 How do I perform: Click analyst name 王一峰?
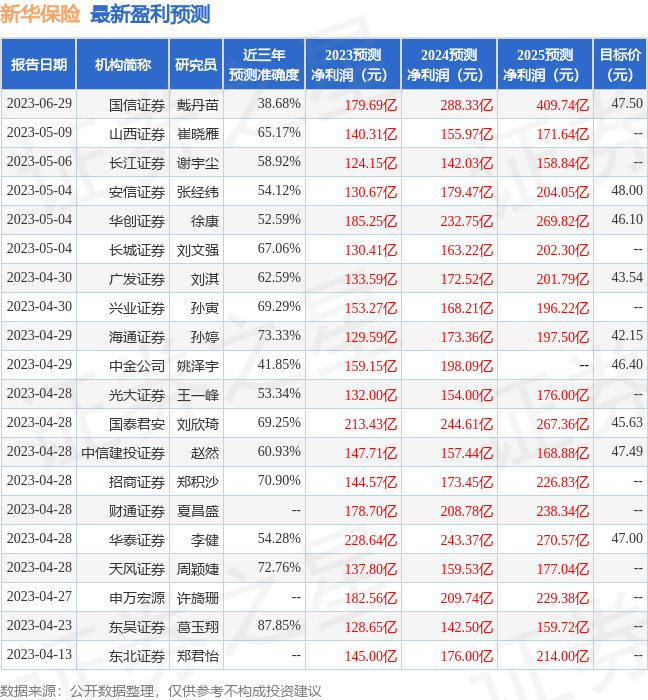click(198, 396)
